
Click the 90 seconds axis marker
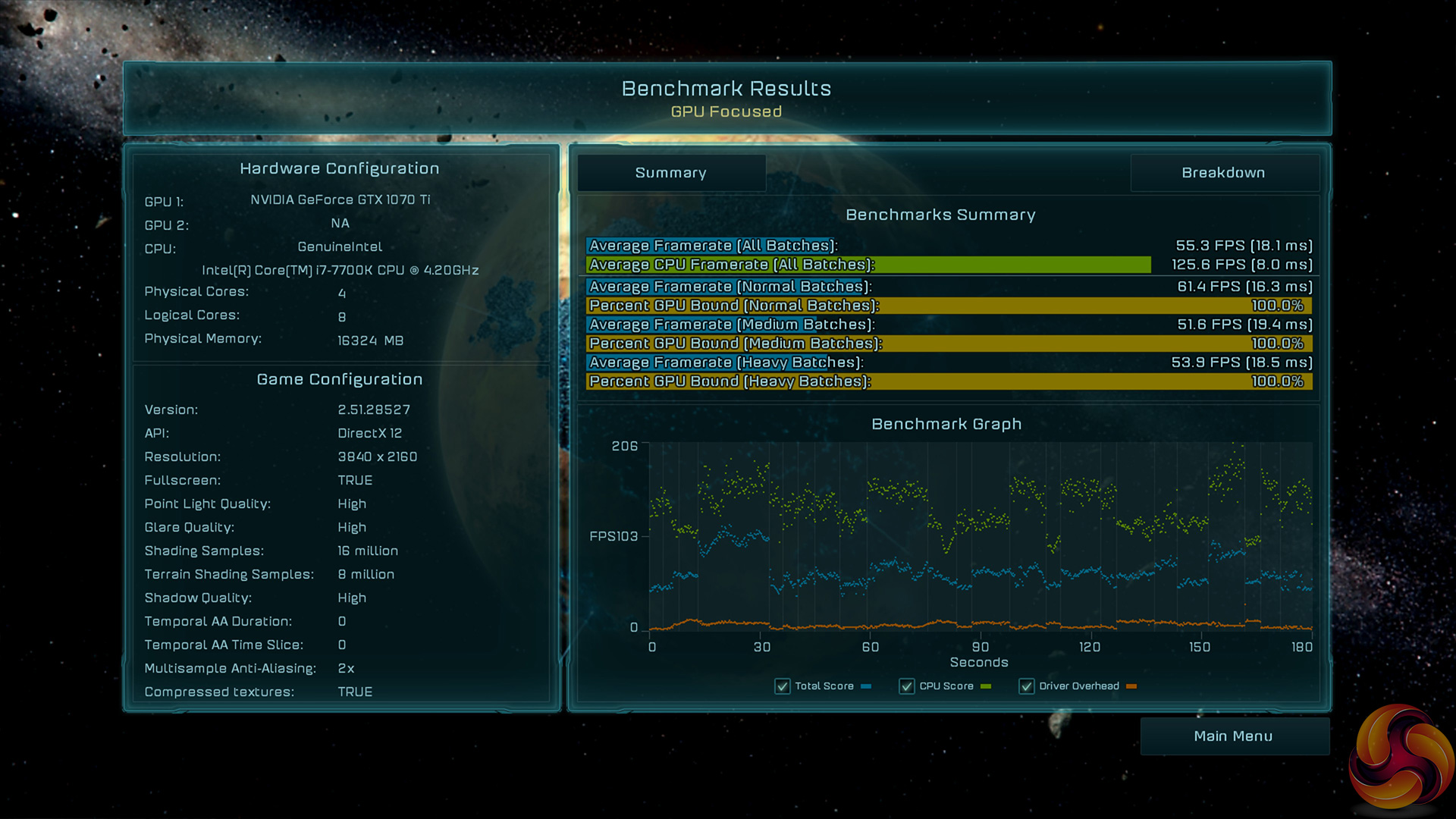981,647
